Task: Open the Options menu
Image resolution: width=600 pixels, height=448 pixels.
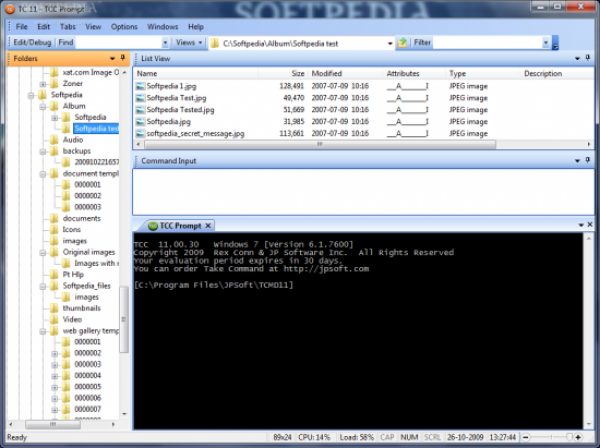Action: tap(124, 27)
